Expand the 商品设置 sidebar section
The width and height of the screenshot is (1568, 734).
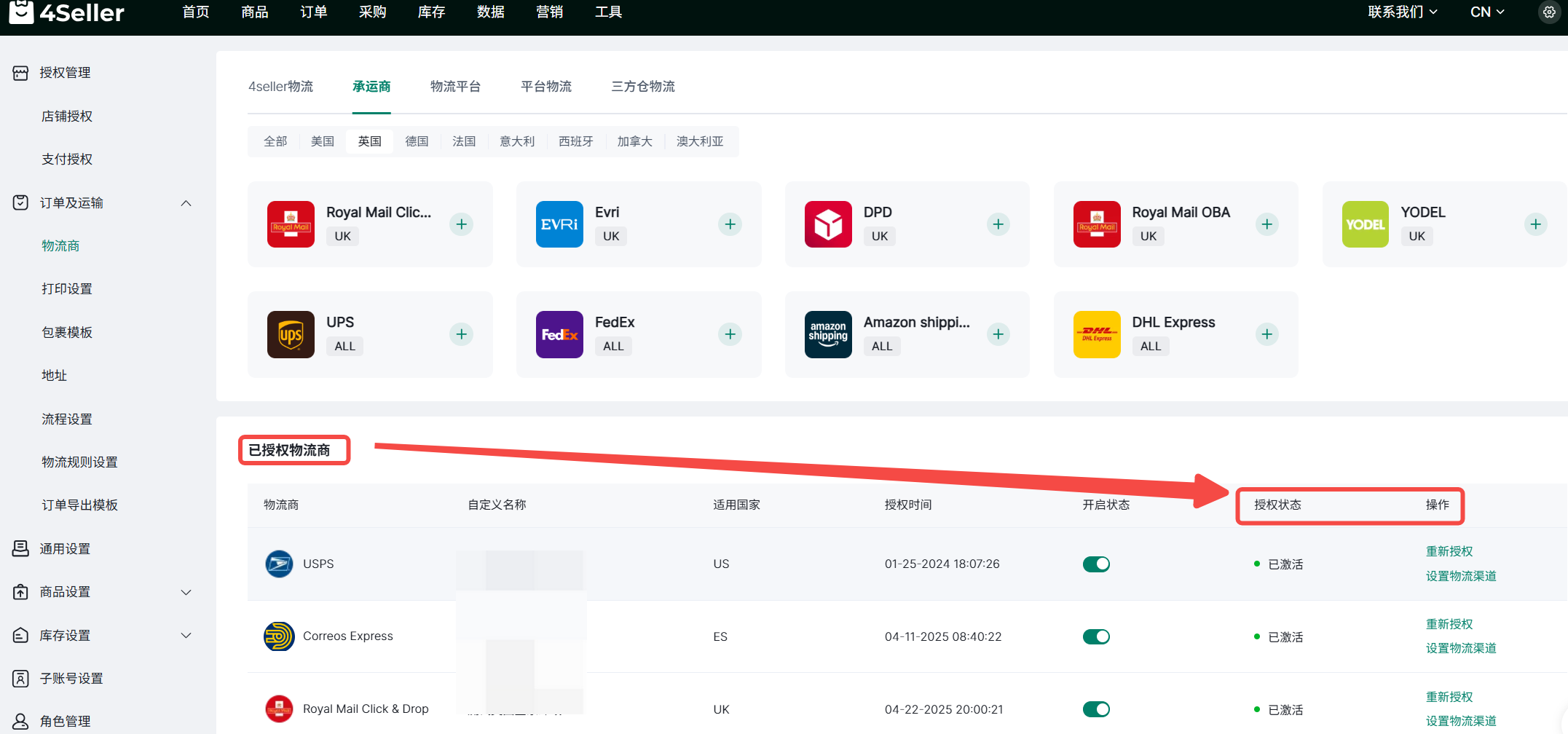tap(186, 592)
